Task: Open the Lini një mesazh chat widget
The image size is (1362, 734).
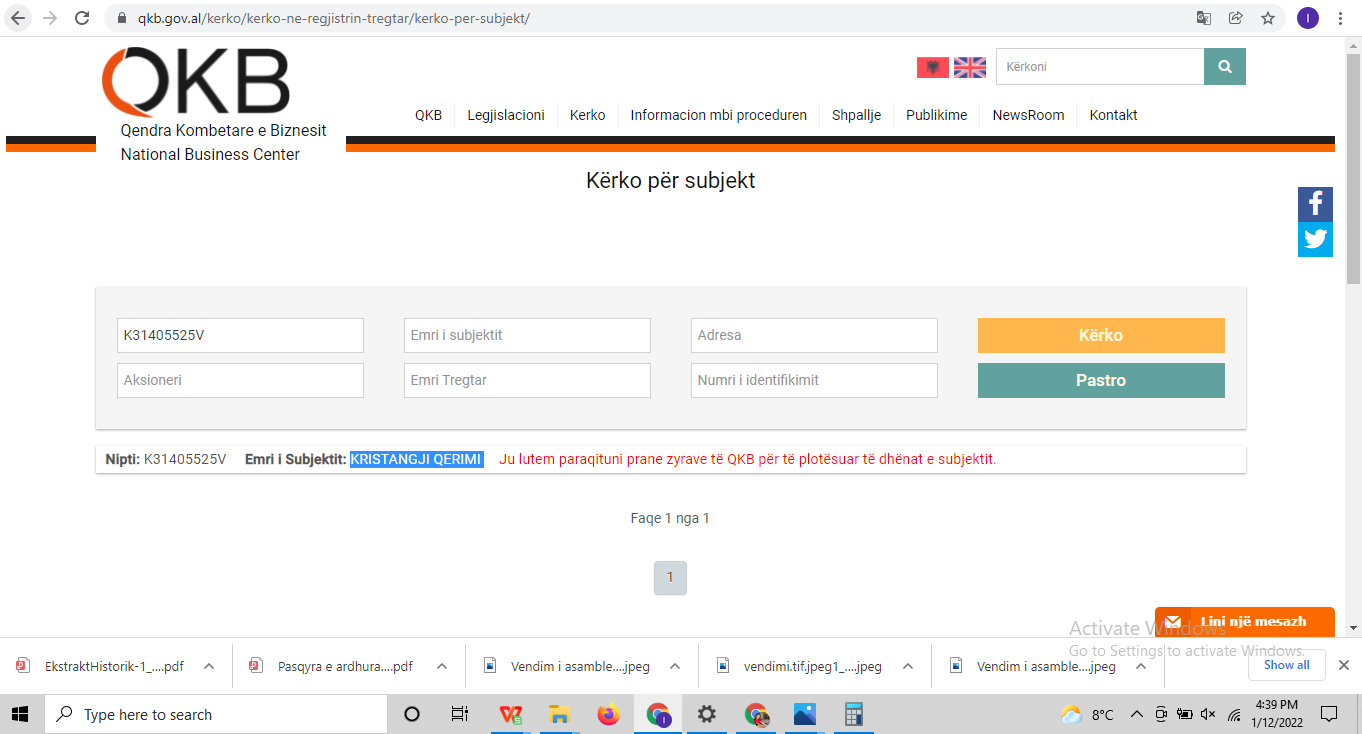Action: tap(1244, 621)
